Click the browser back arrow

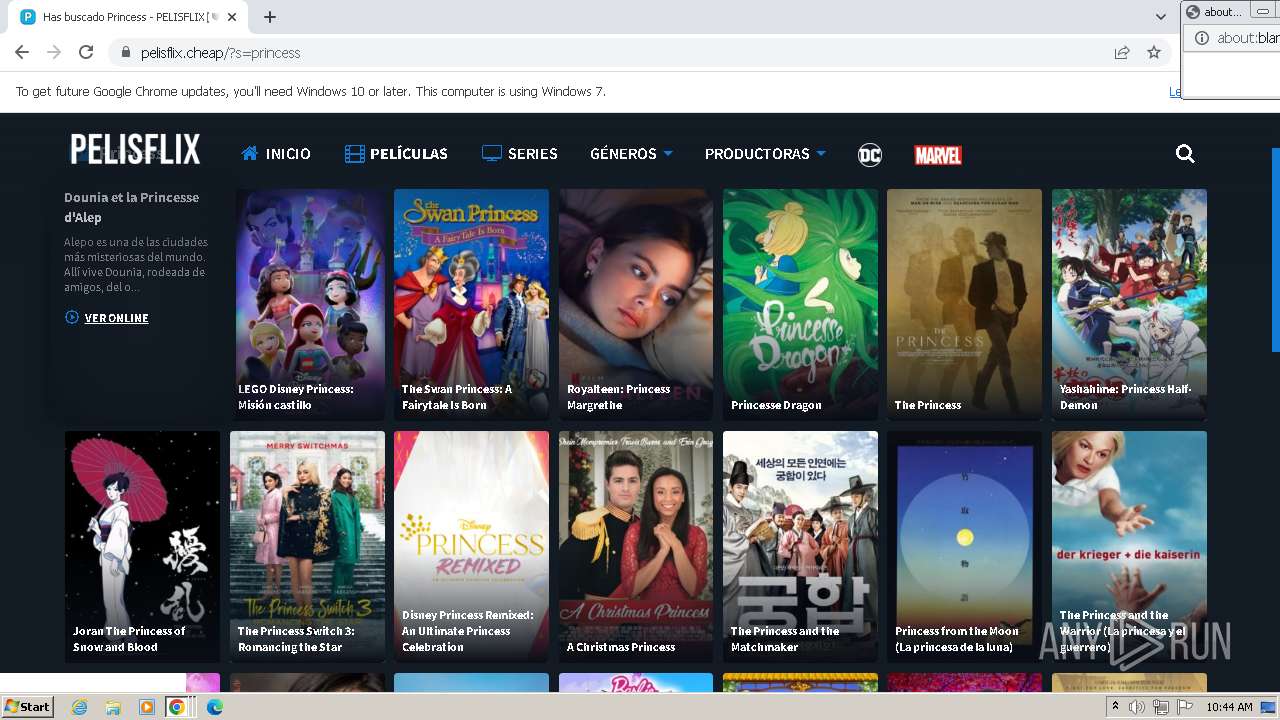click(x=22, y=52)
